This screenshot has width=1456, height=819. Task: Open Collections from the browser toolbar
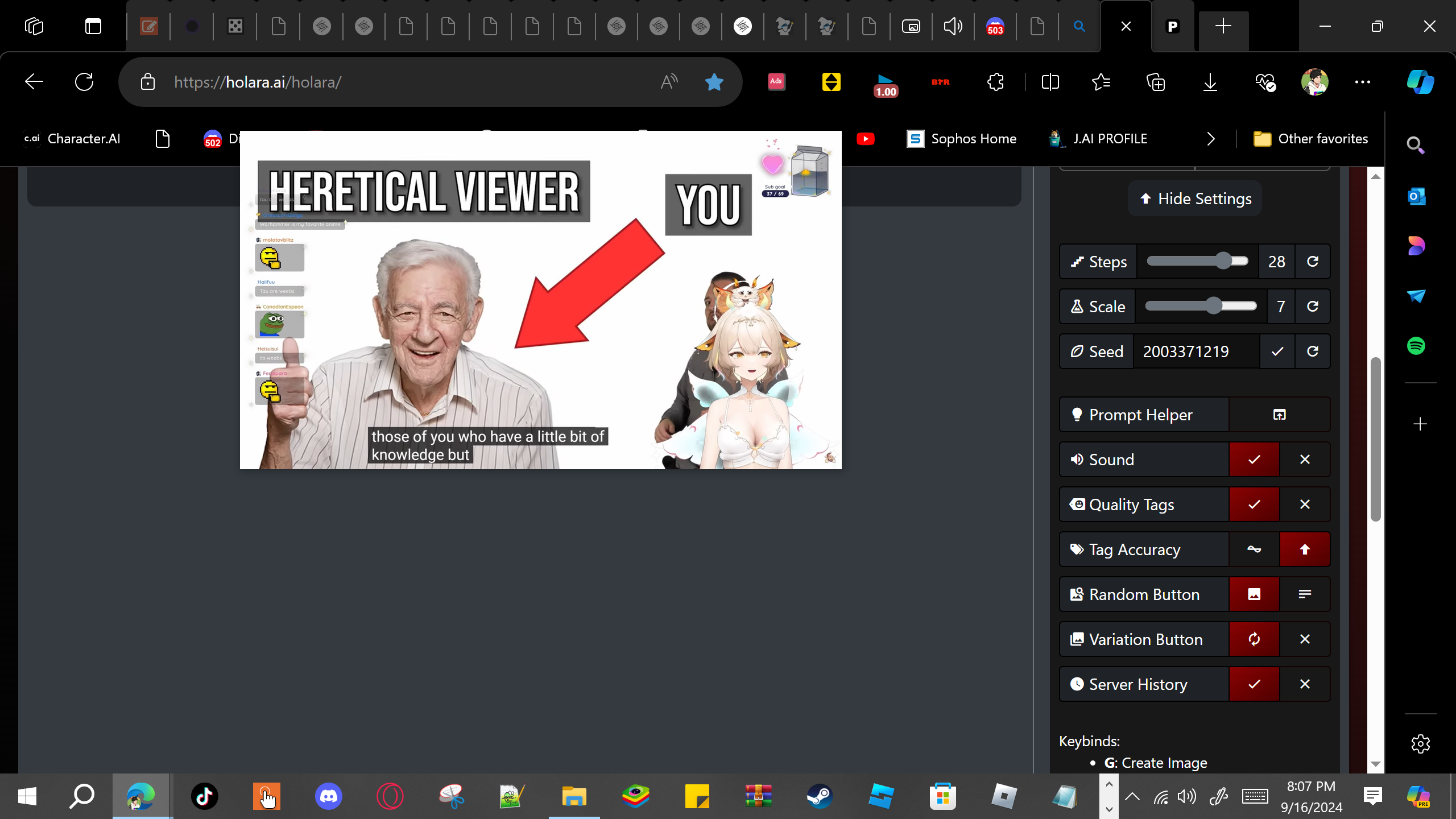click(x=1156, y=82)
